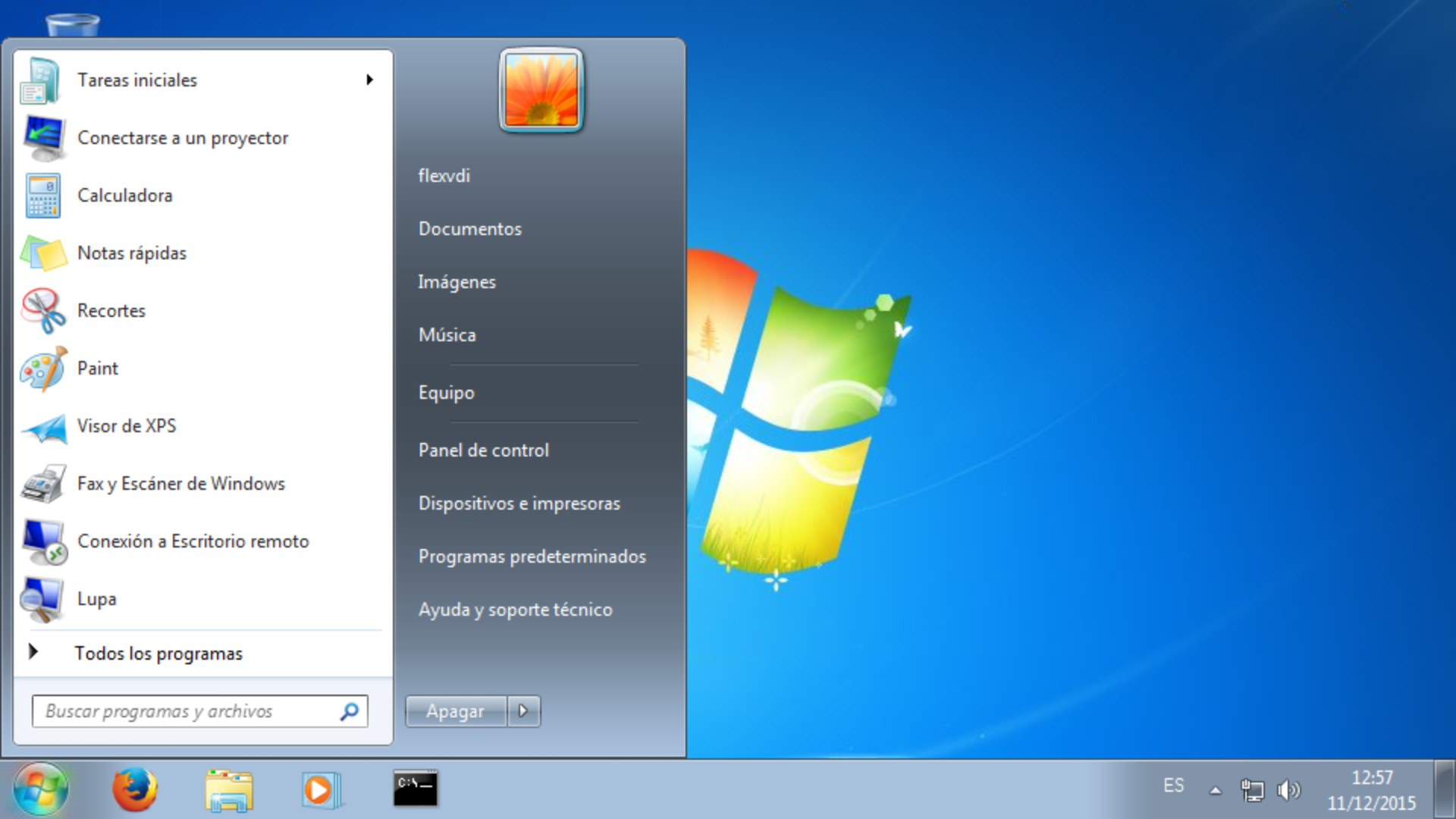1456x819 pixels.
Task: Open Imágenes from Start menu
Action: [x=457, y=282]
